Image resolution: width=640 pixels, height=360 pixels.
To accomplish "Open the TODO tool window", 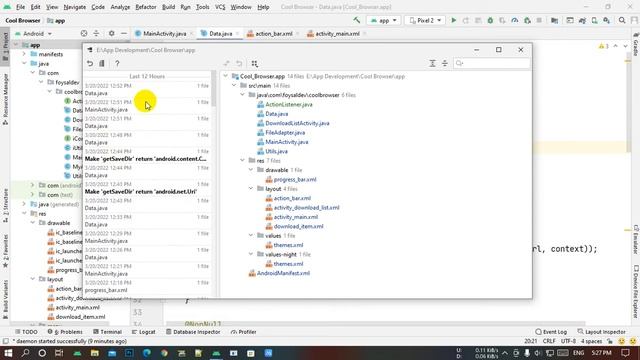I will [26, 332].
